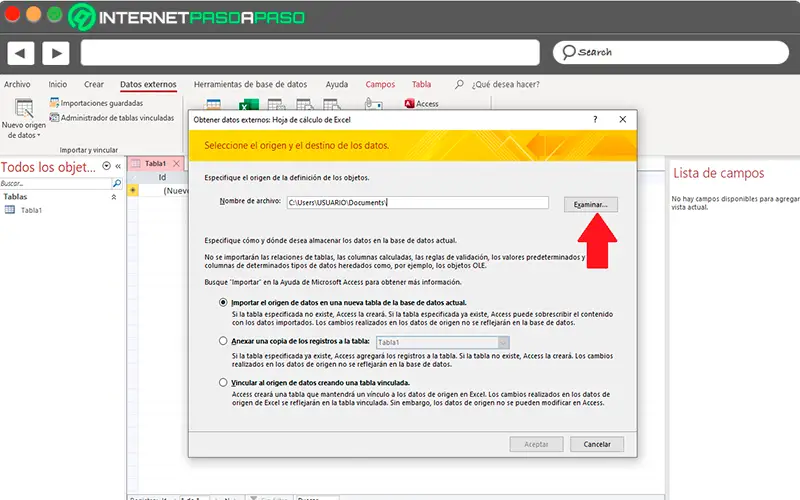The width and height of the screenshot is (800, 500).
Task: Expand the Nuevo origen de datos dropdown arrow
Action: (38, 135)
